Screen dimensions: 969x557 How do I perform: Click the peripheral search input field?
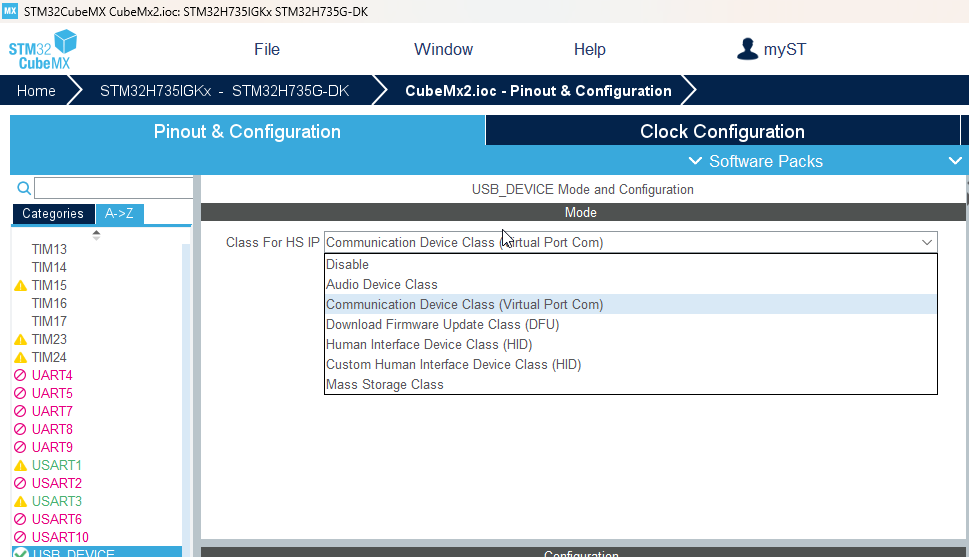[x=114, y=188]
